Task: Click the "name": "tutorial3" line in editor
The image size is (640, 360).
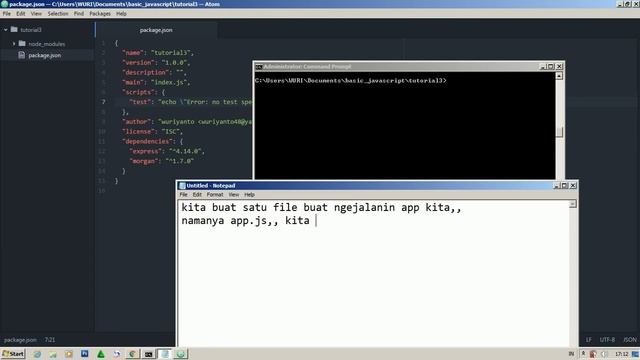Action: click(158, 53)
